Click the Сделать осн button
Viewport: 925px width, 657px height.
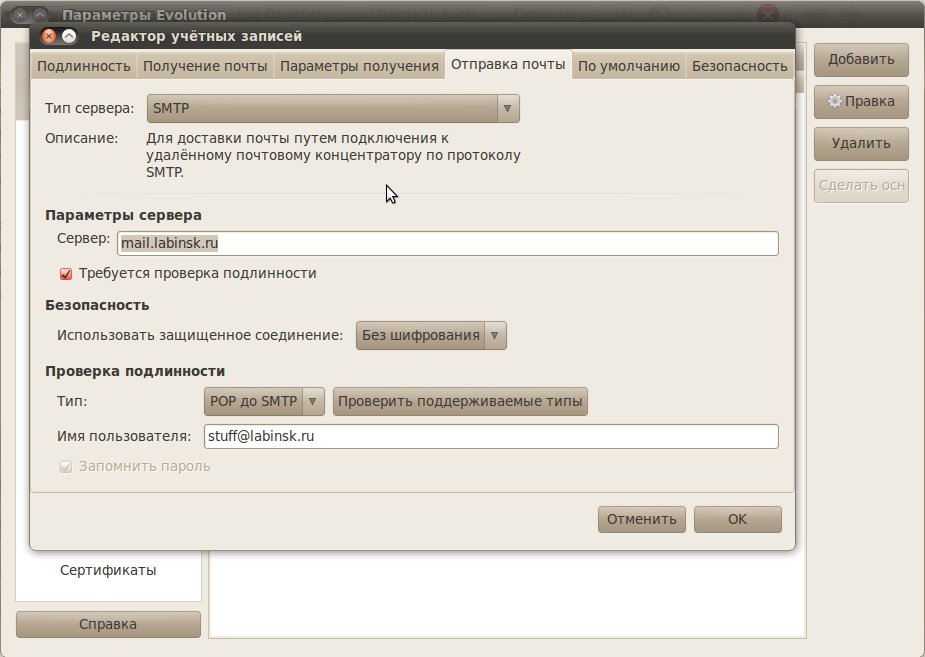pos(861,186)
